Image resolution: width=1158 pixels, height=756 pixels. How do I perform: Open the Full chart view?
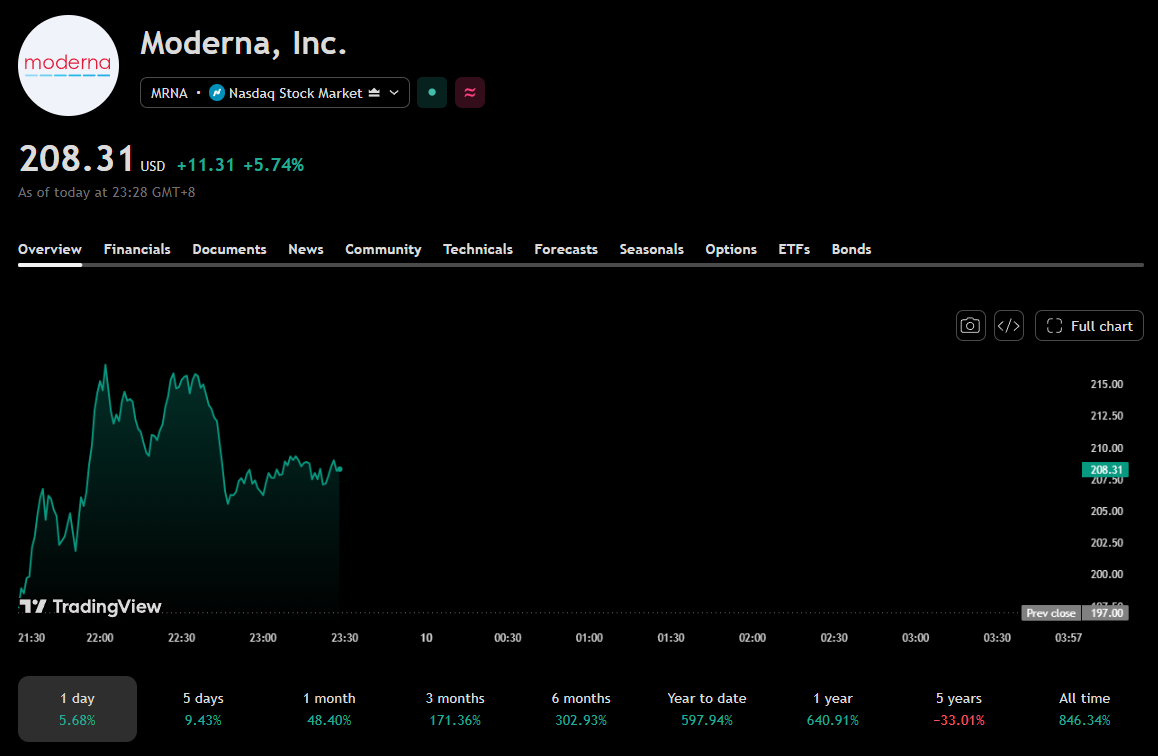point(1089,326)
